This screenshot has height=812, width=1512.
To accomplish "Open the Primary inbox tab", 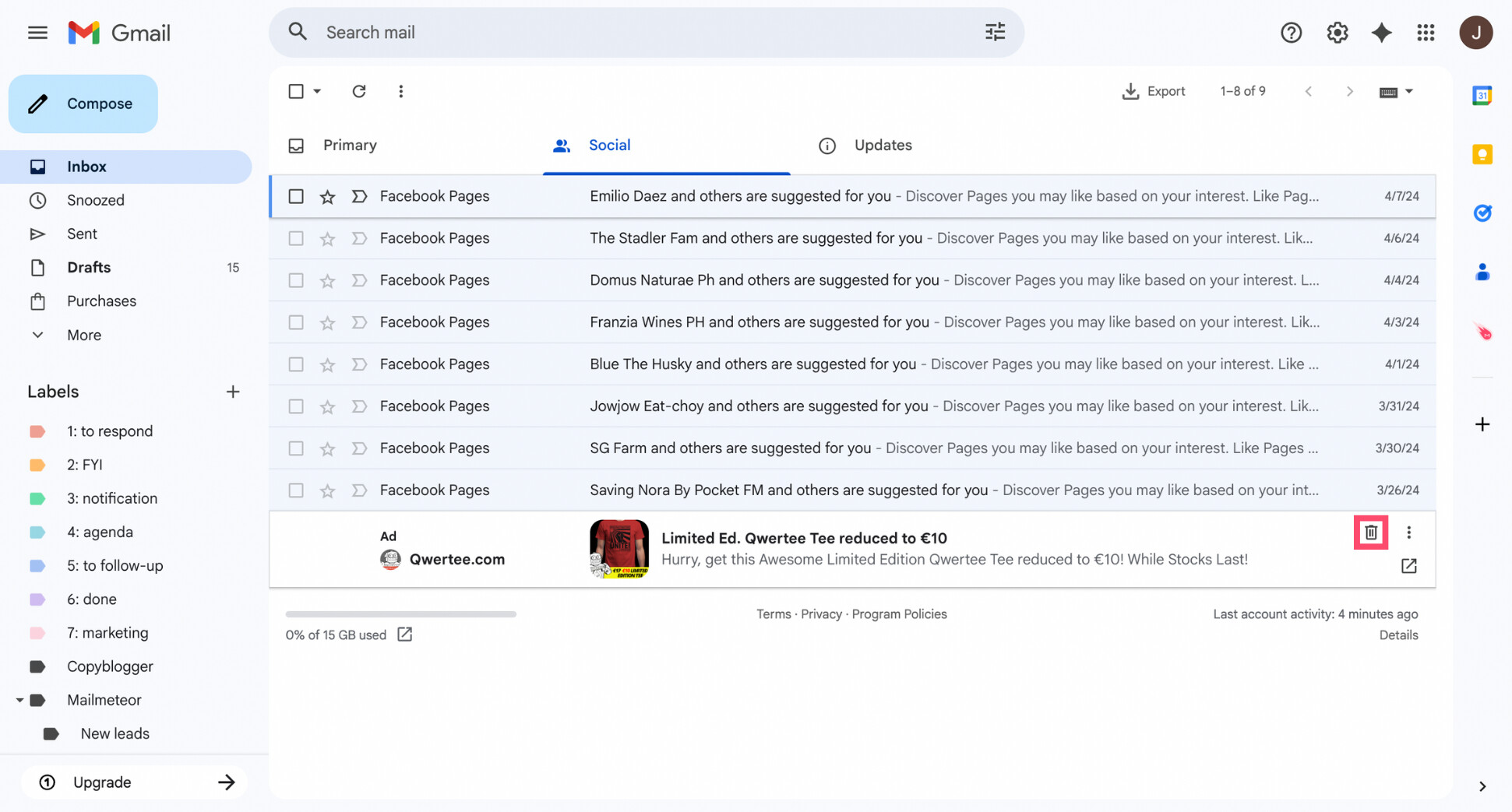I will coord(349,145).
